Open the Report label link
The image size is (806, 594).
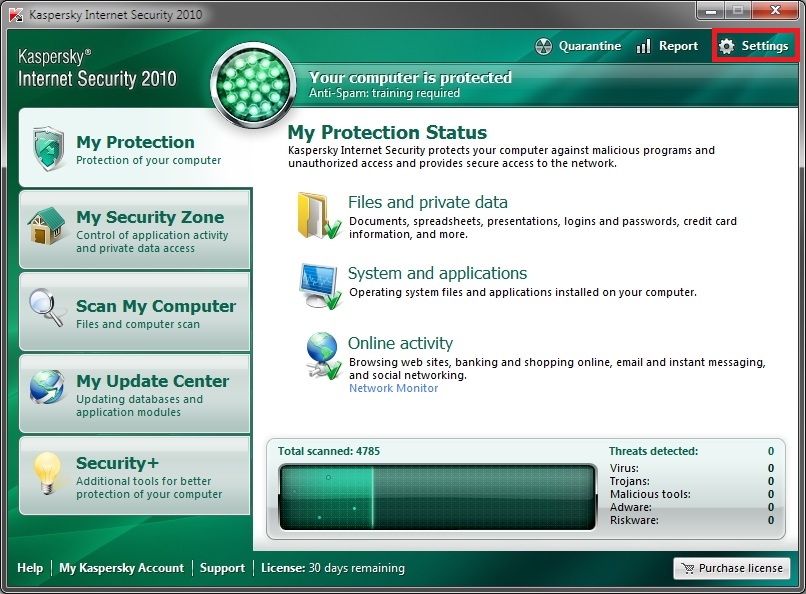679,46
